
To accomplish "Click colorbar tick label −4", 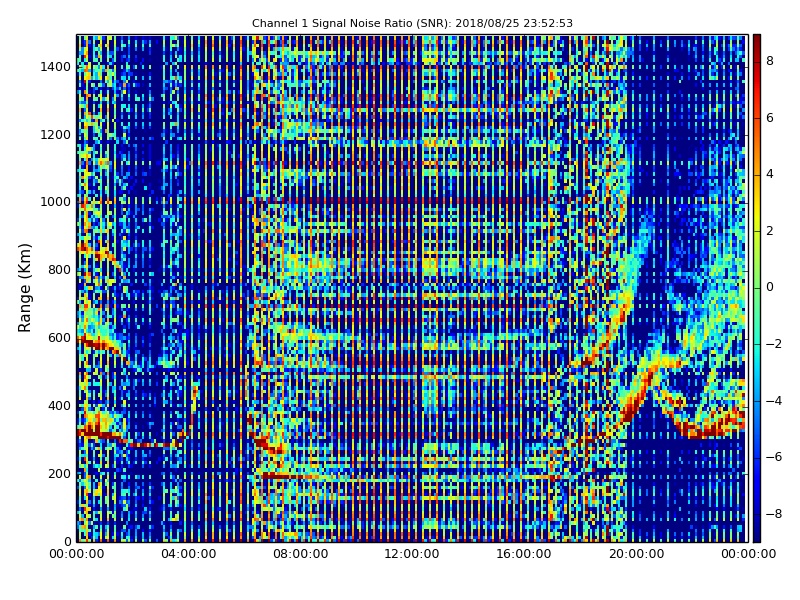I will pyautogui.click(x=774, y=401).
